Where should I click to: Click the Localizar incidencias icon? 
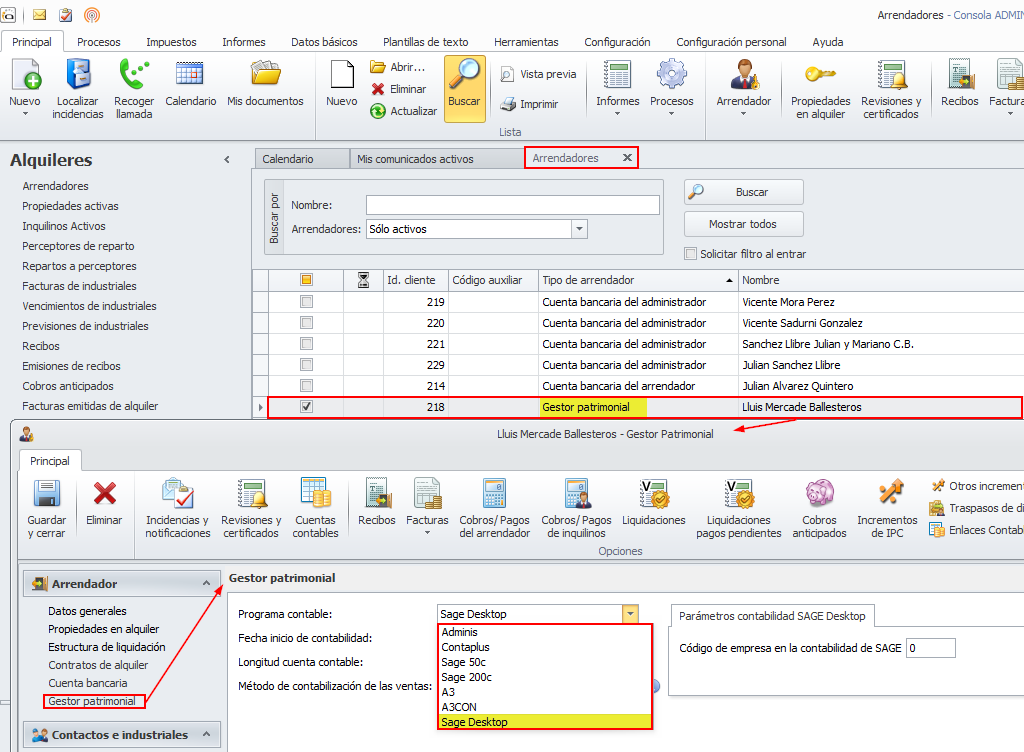(x=79, y=77)
